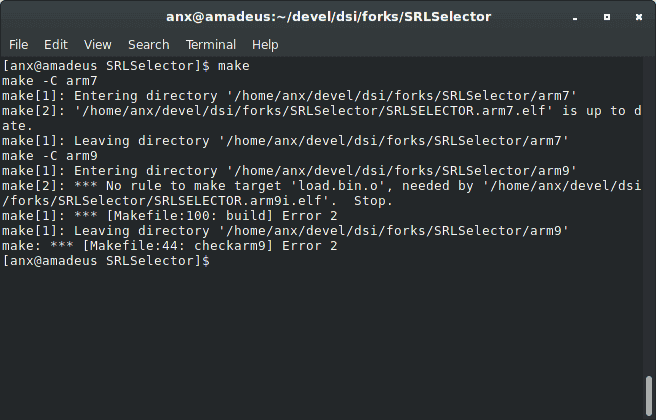Click the 'make -C arm9' output line
The height and width of the screenshot is (420, 656).
(50, 156)
